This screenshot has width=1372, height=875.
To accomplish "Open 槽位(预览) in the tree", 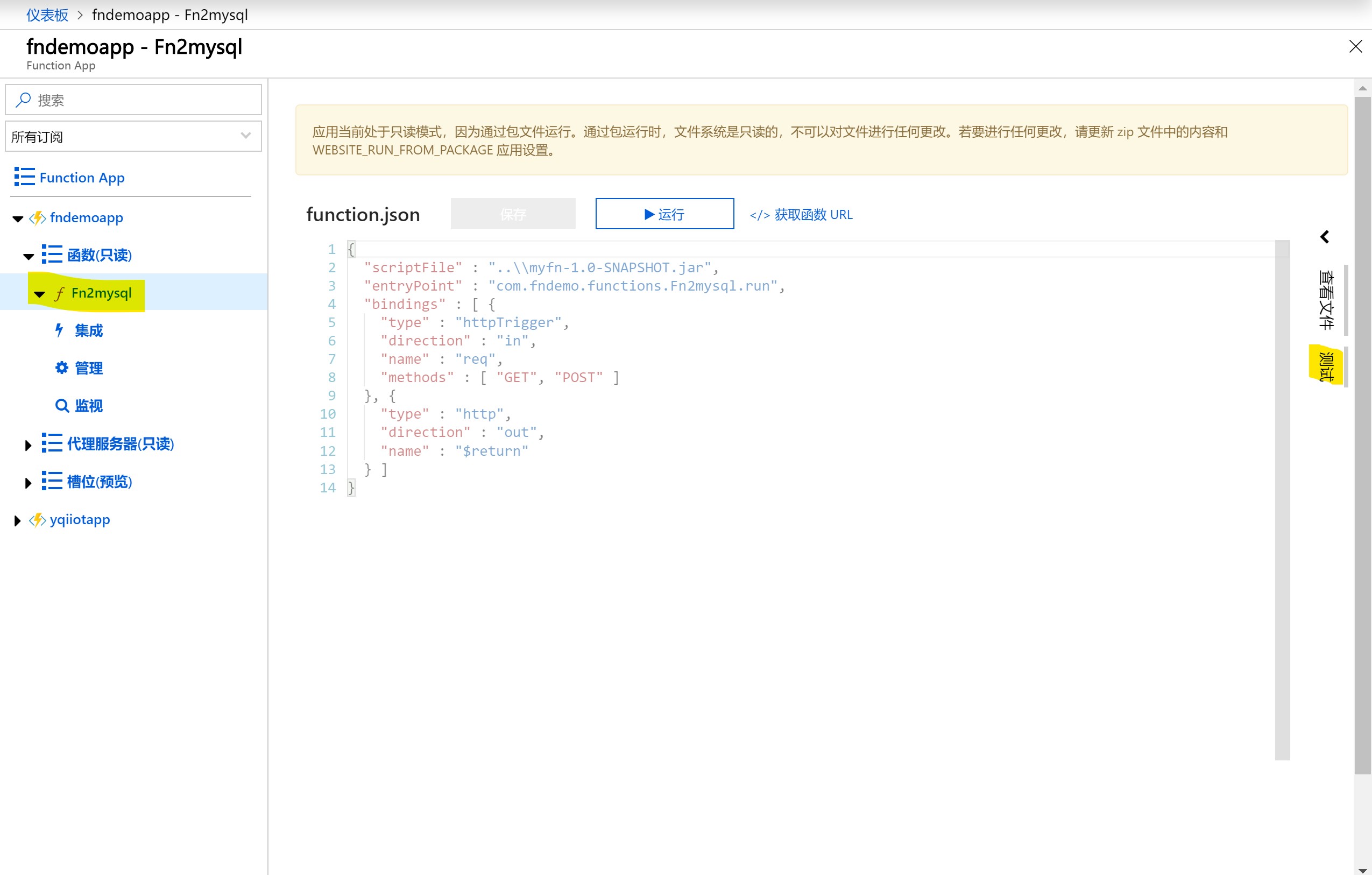I will (99, 482).
